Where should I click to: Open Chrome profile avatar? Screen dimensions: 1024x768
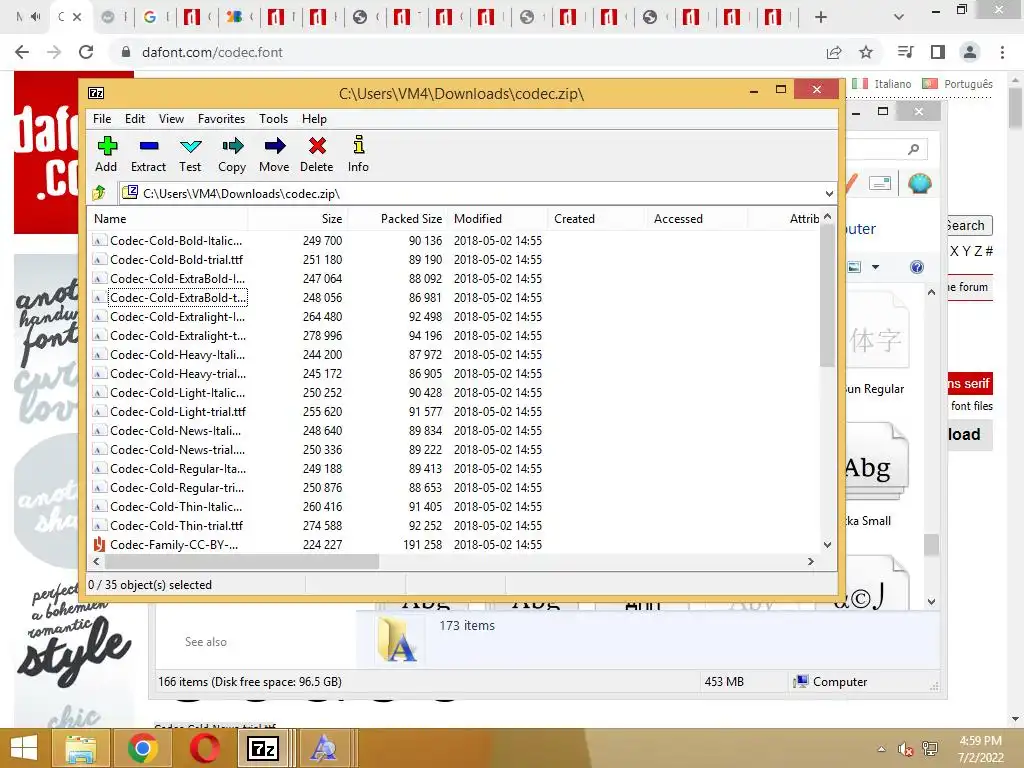[970, 52]
